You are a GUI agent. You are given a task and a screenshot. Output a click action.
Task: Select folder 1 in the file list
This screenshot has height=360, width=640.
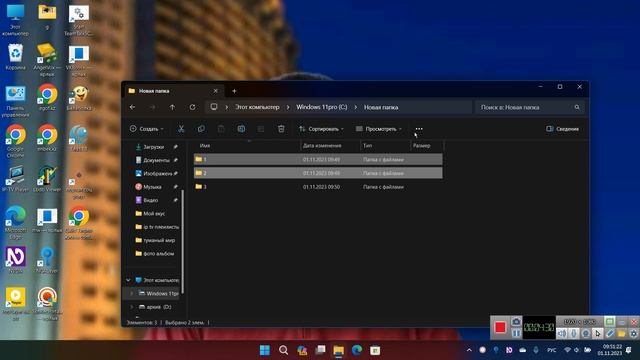point(318,160)
